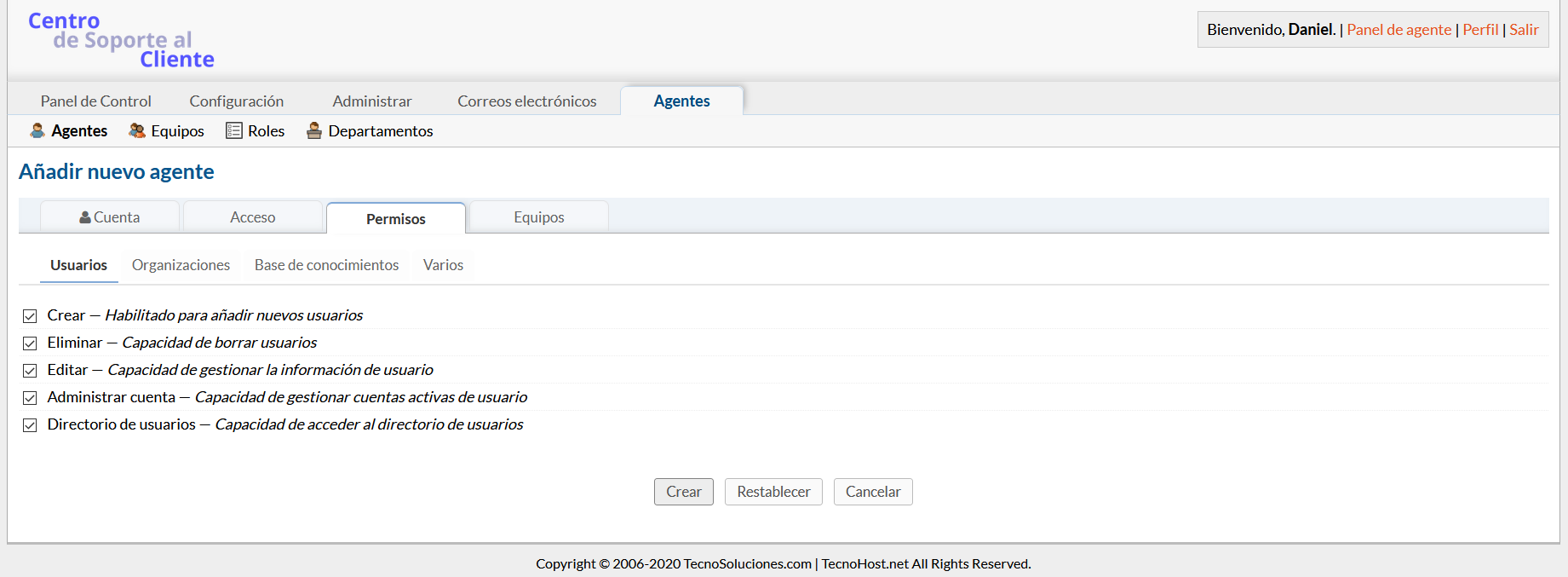The image size is (1568, 577).
Task: Go to Correos electrónicos menu
Action: point(526,101)
